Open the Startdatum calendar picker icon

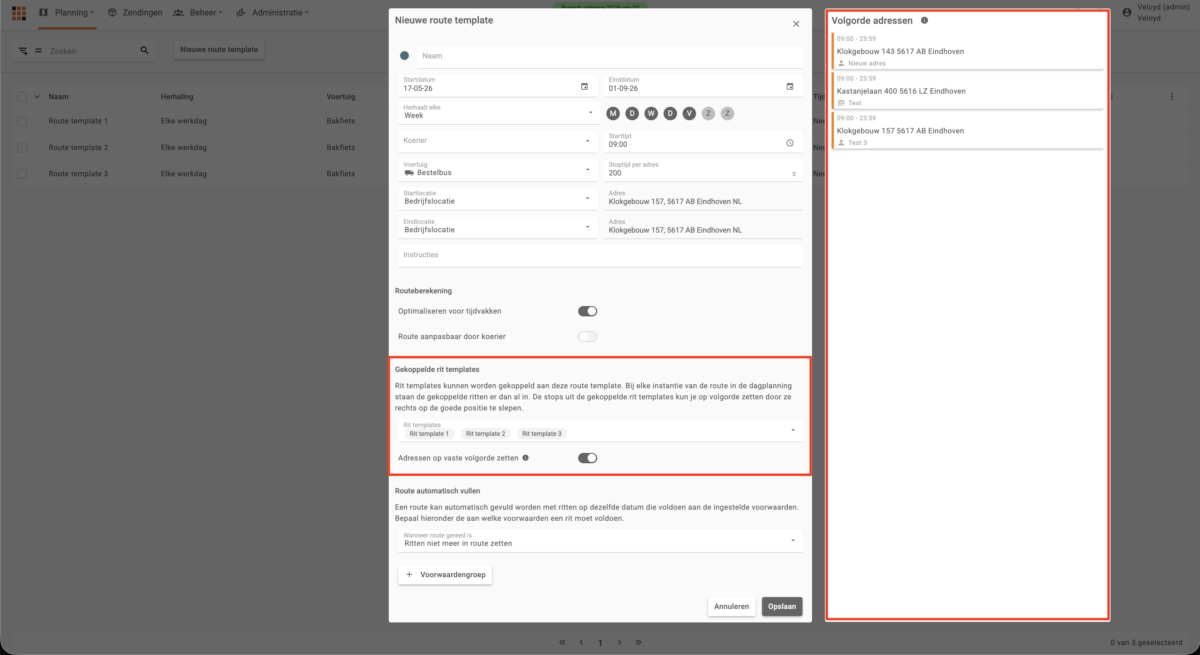pyautogui.click(x=584, y=86)
